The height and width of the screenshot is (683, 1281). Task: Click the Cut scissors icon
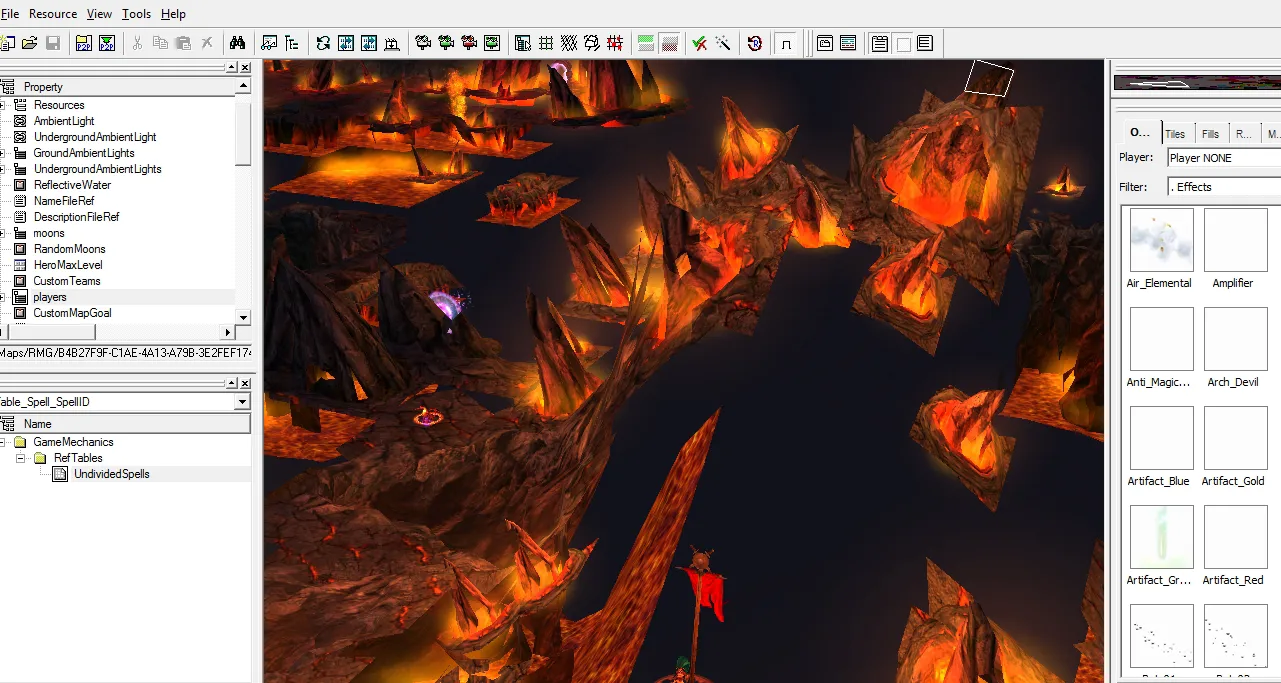137,43
